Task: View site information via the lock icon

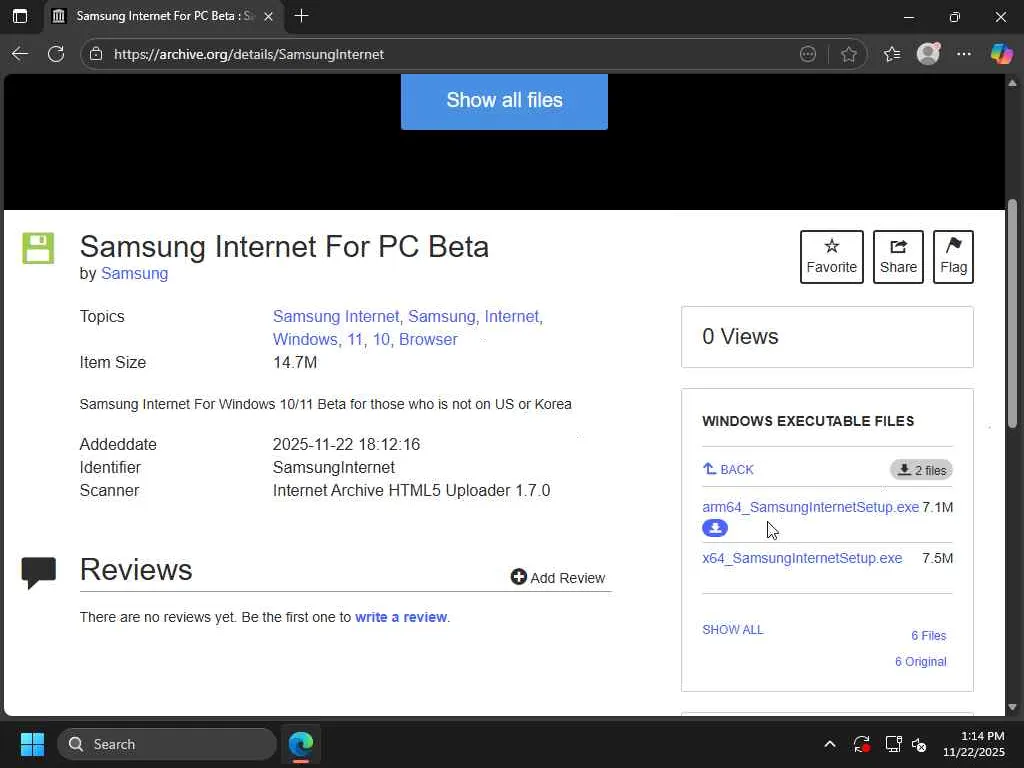Action: click(96, 54)
